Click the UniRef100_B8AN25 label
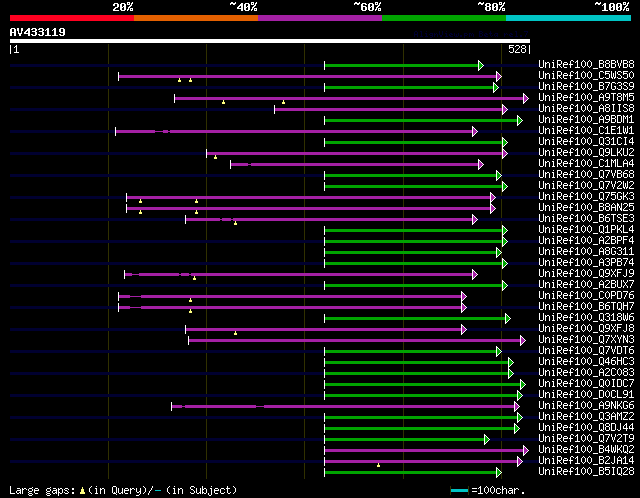The width and height of the screenshot is (640, 498). (586, 207)
